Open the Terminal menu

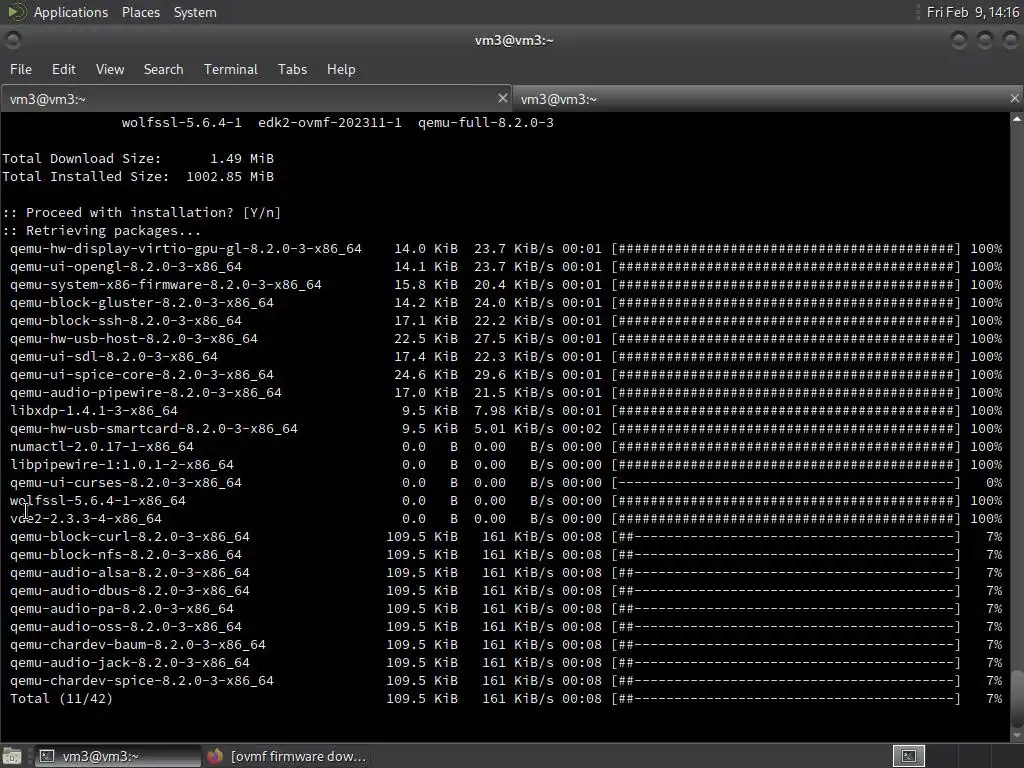[x=231, y=69]
